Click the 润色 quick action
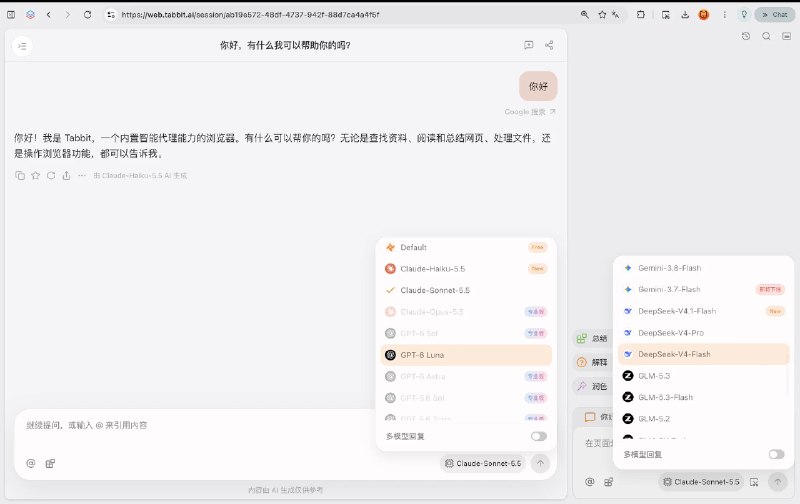 (592, 386)
